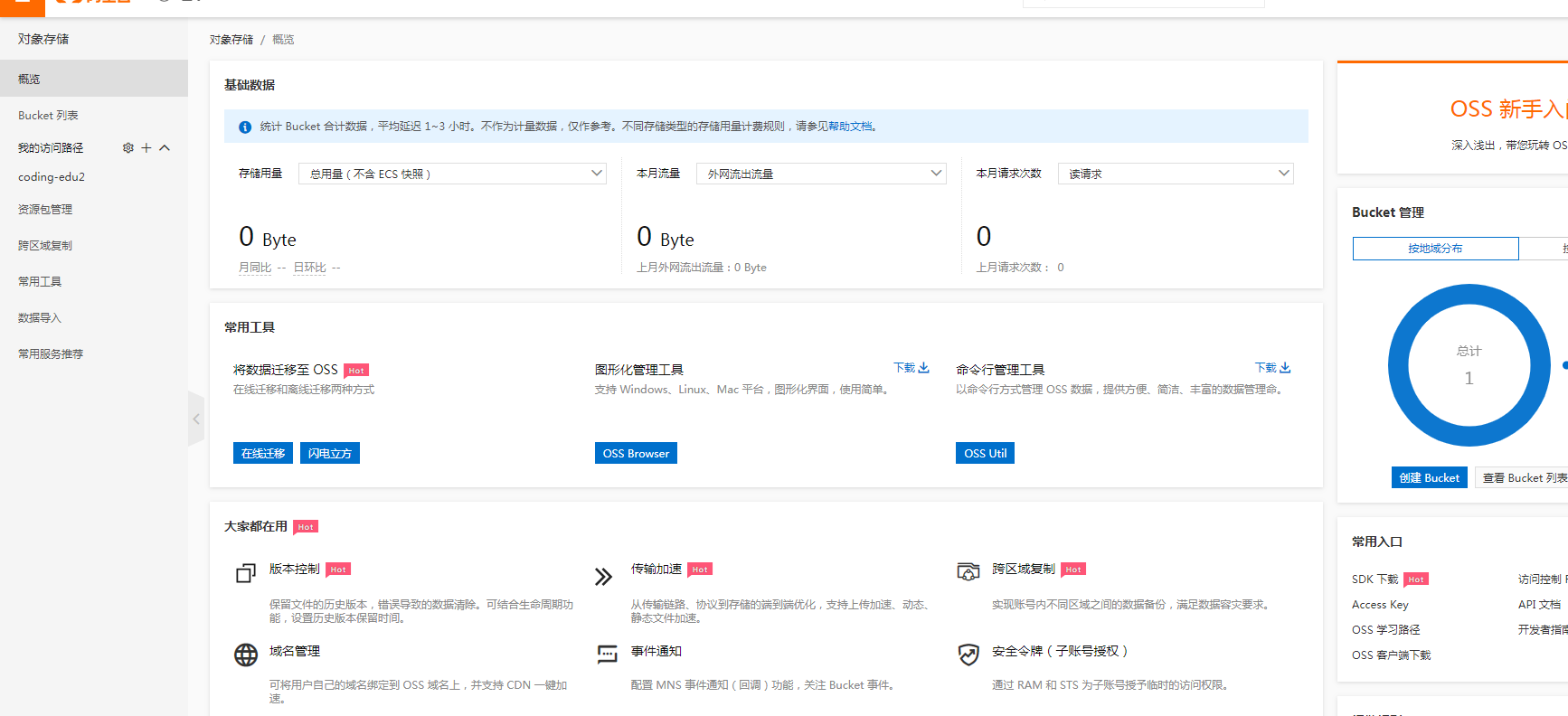Click the 对象存储 sidebar title

click(x=43, y=39)
